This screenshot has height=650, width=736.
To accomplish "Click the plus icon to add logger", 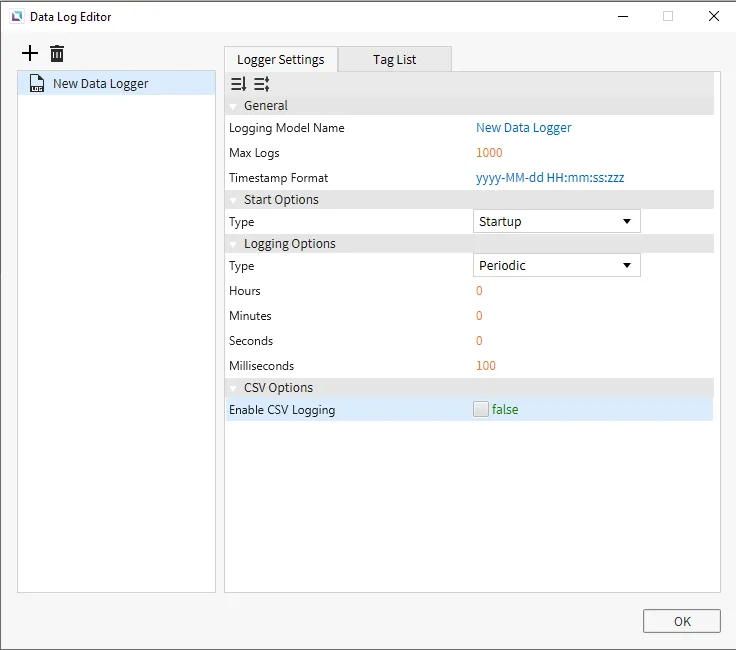I will pyautogui.click(x=30, y=54).
